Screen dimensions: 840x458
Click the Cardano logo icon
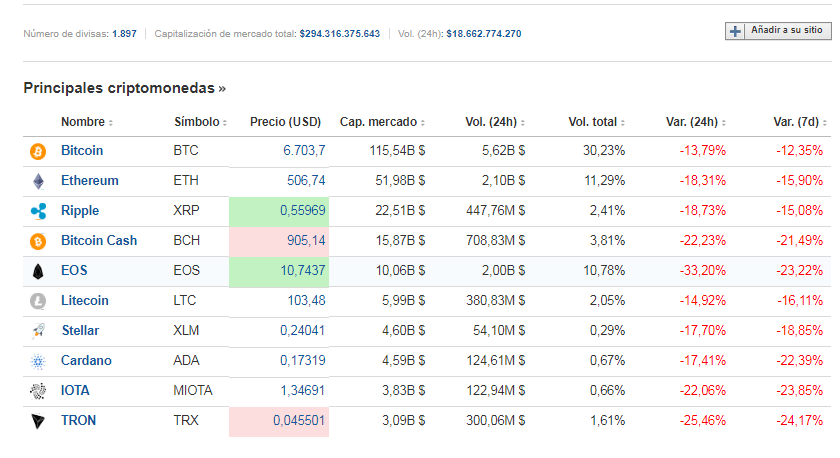coord(38,362)
